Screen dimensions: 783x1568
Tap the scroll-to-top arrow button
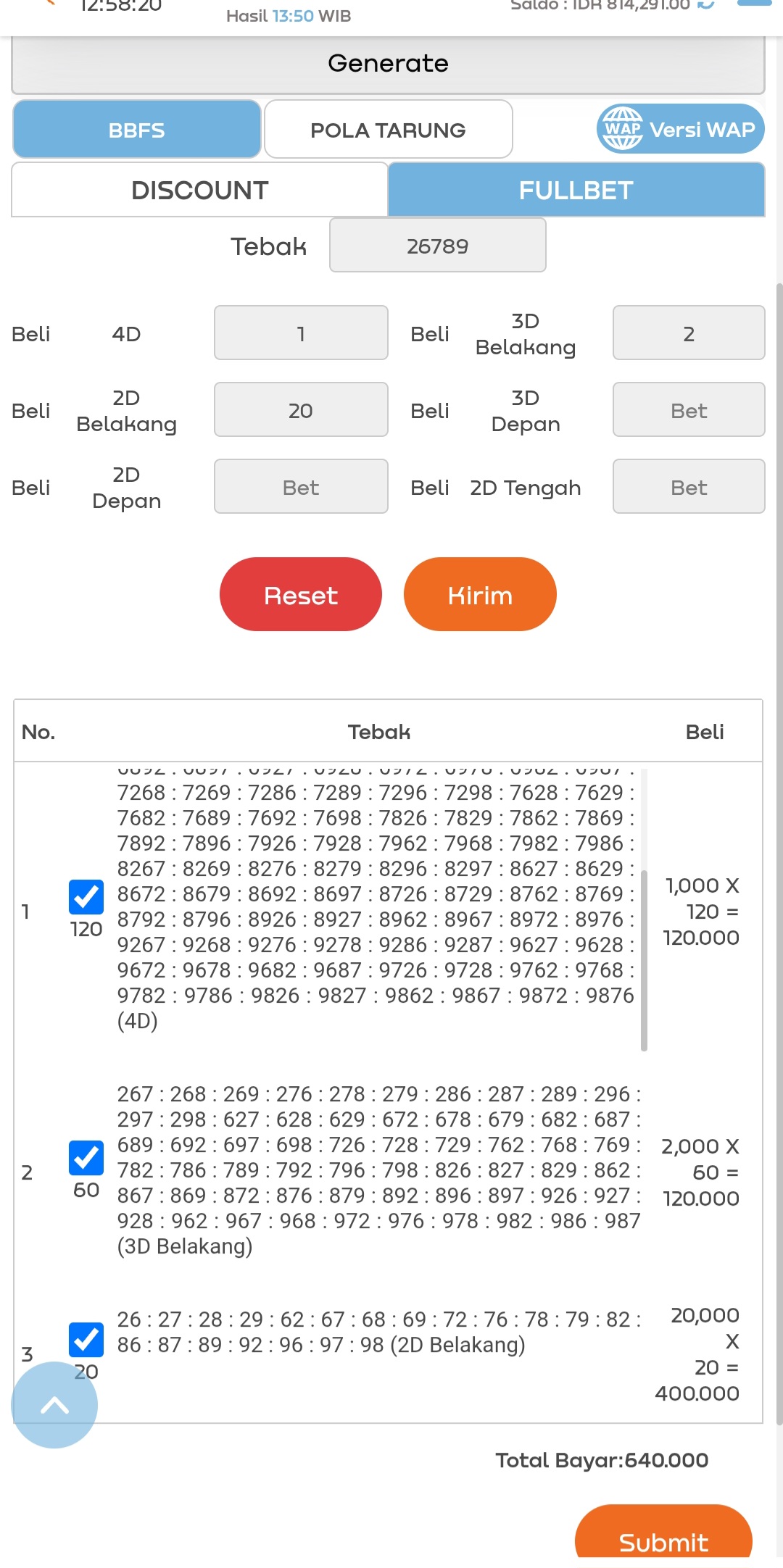54,1405
